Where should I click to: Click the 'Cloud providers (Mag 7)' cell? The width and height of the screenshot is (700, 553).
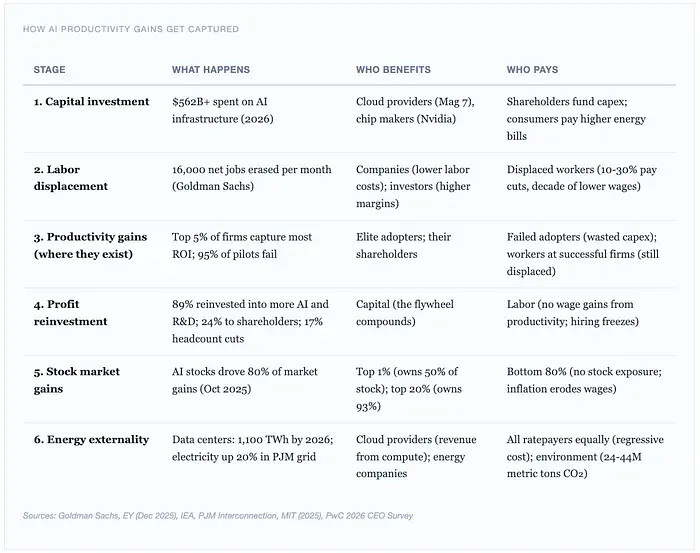point(416,110)
